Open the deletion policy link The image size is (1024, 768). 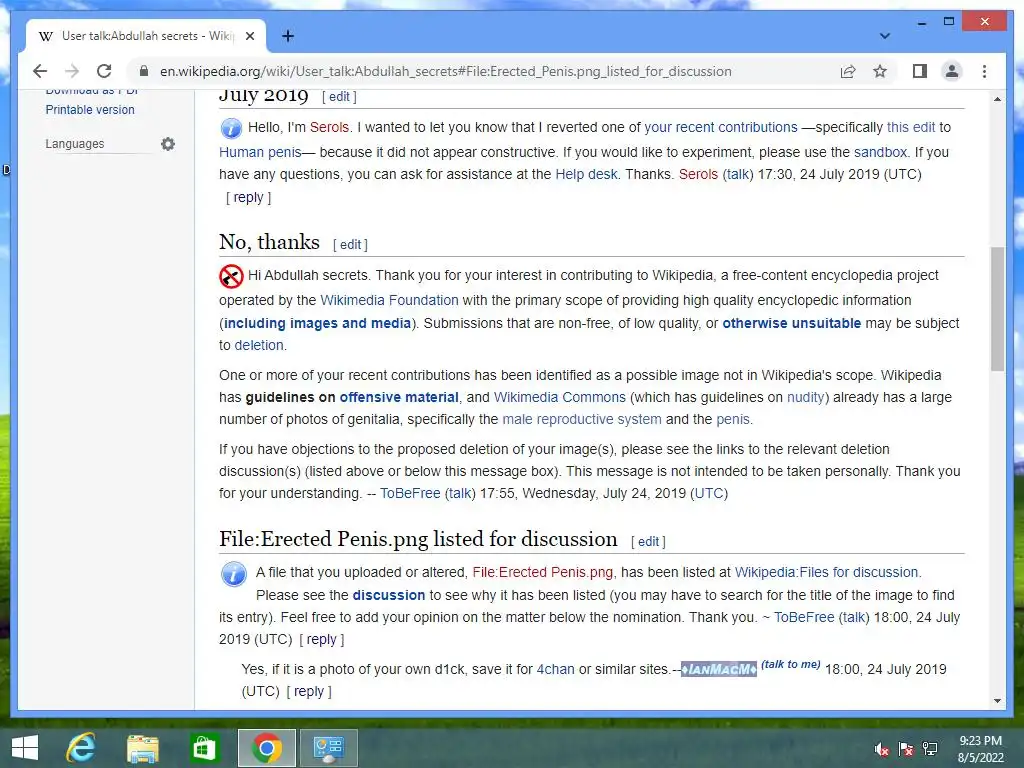click(259, 345)
